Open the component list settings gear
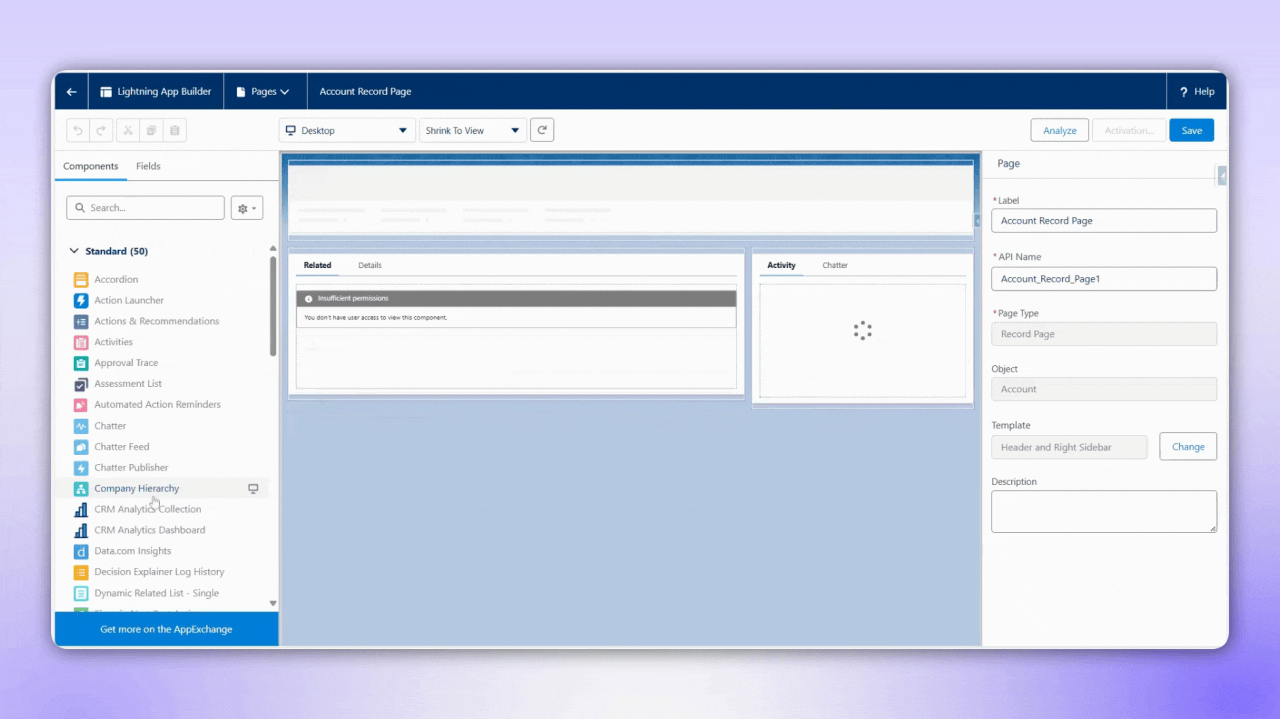 [246, 208]
